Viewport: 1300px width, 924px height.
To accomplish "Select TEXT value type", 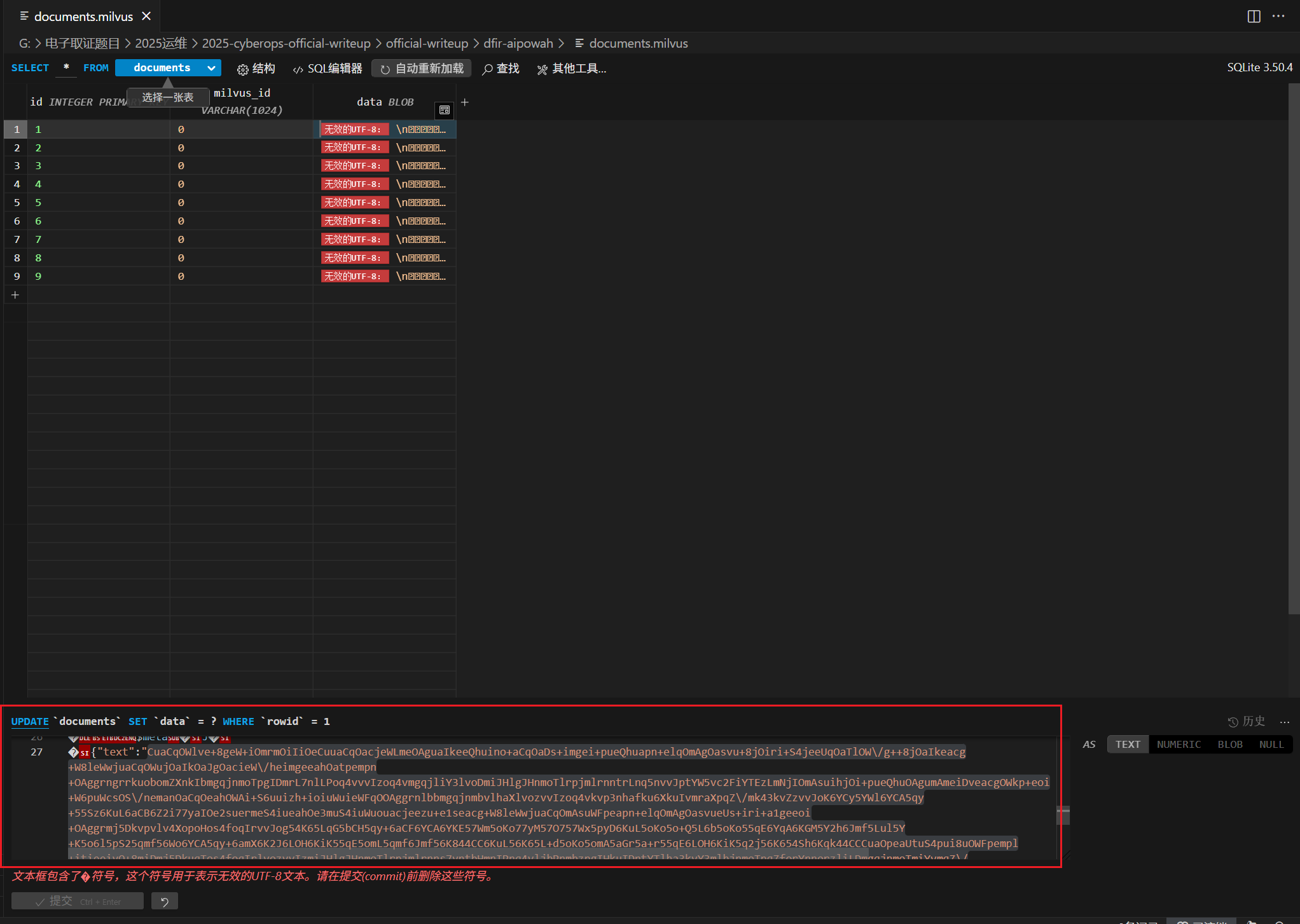I will [x=1128, y=744].
